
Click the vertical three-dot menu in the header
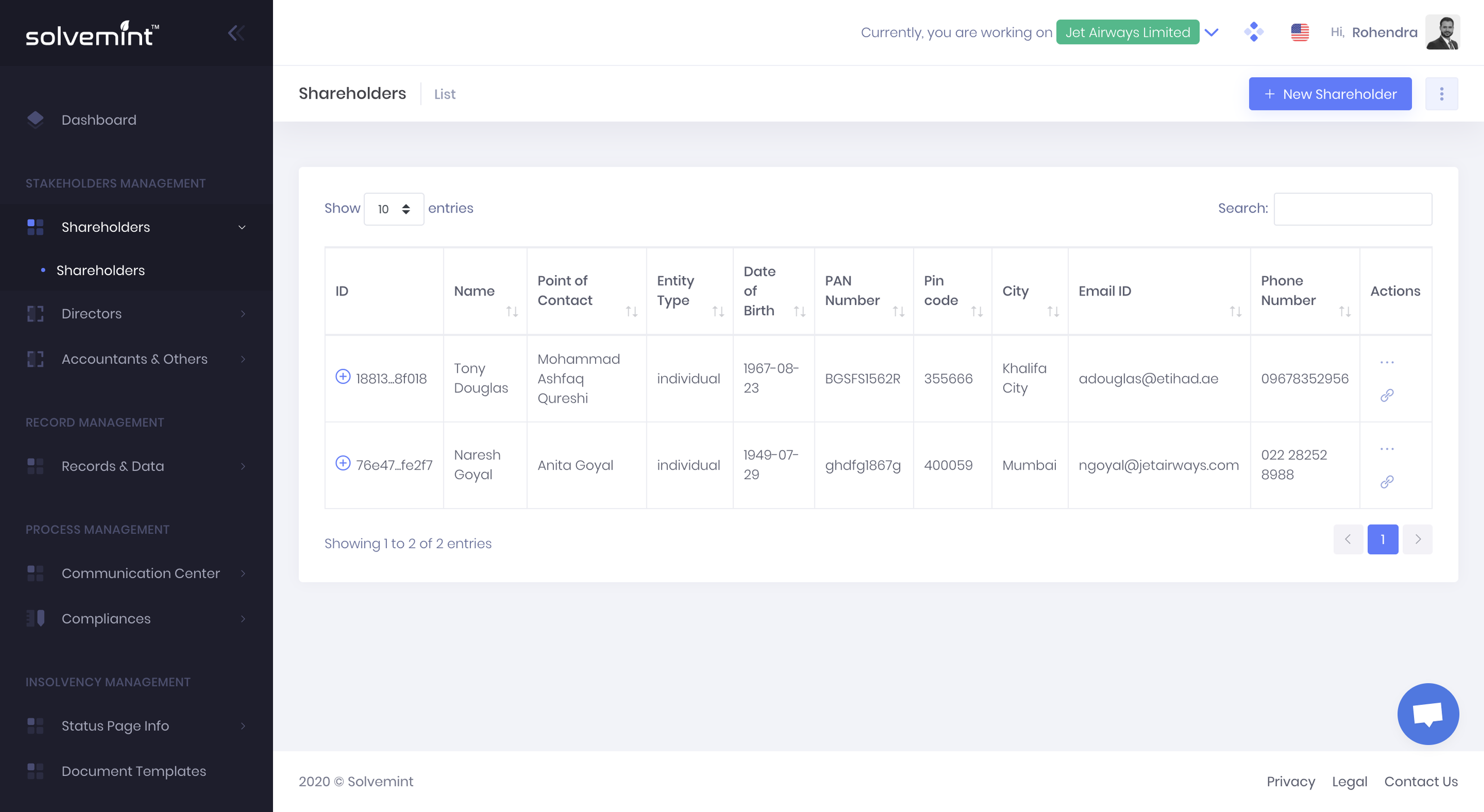click(x=1441, y=94)
